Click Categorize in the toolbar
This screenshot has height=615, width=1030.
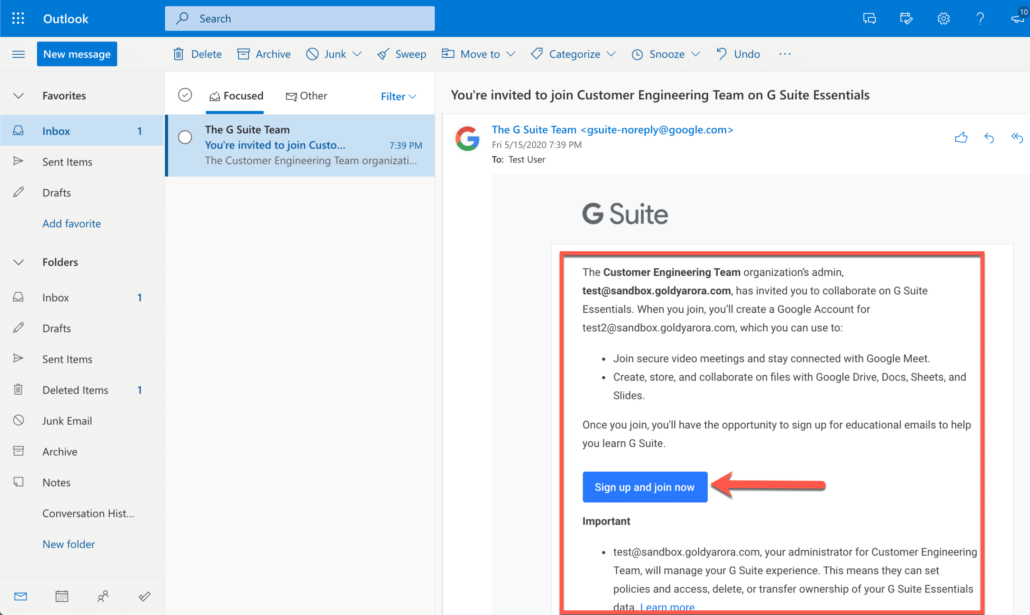pos(566,54)
